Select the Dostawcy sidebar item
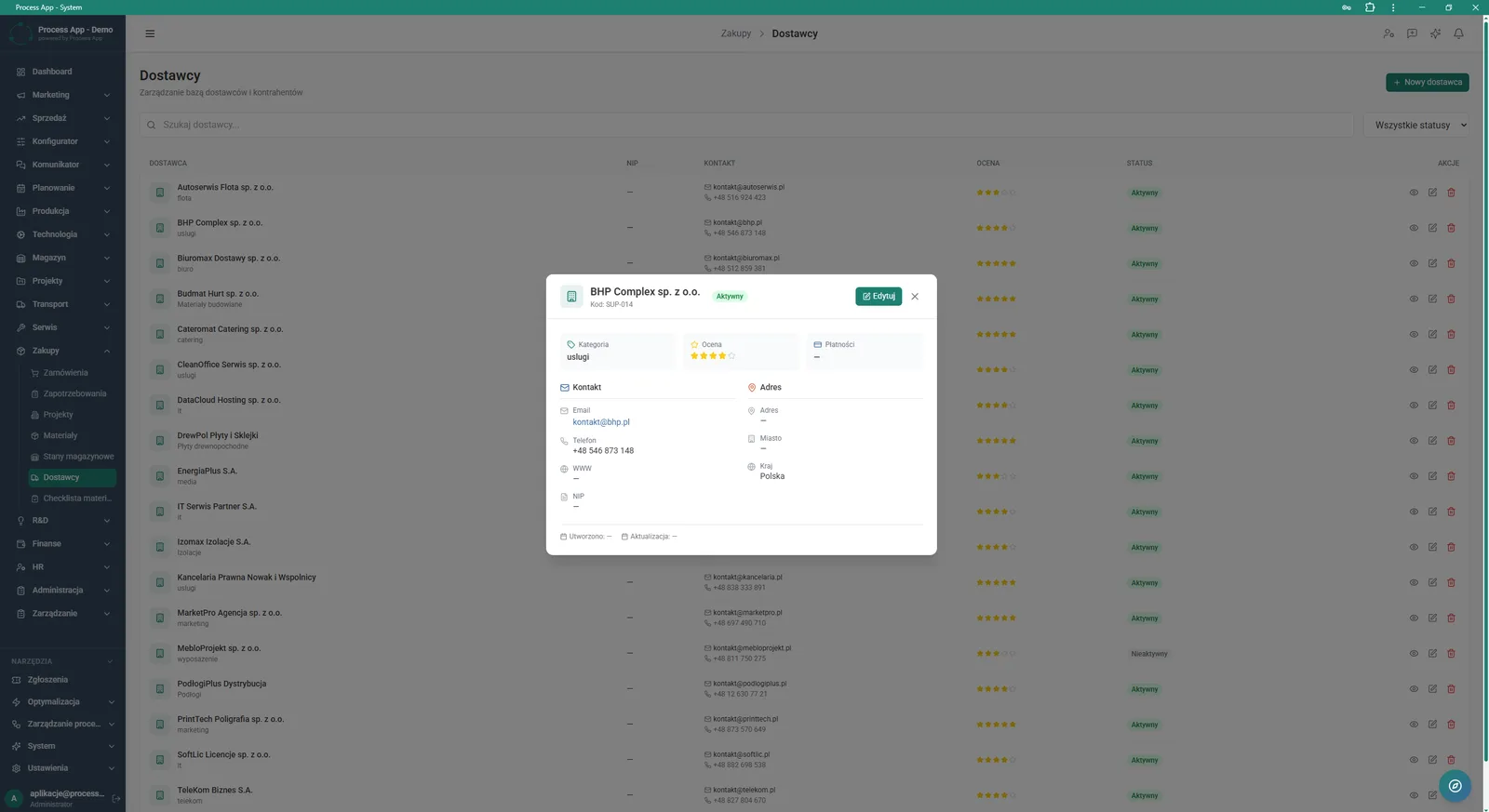1489x812 pixels. (71, 477)
